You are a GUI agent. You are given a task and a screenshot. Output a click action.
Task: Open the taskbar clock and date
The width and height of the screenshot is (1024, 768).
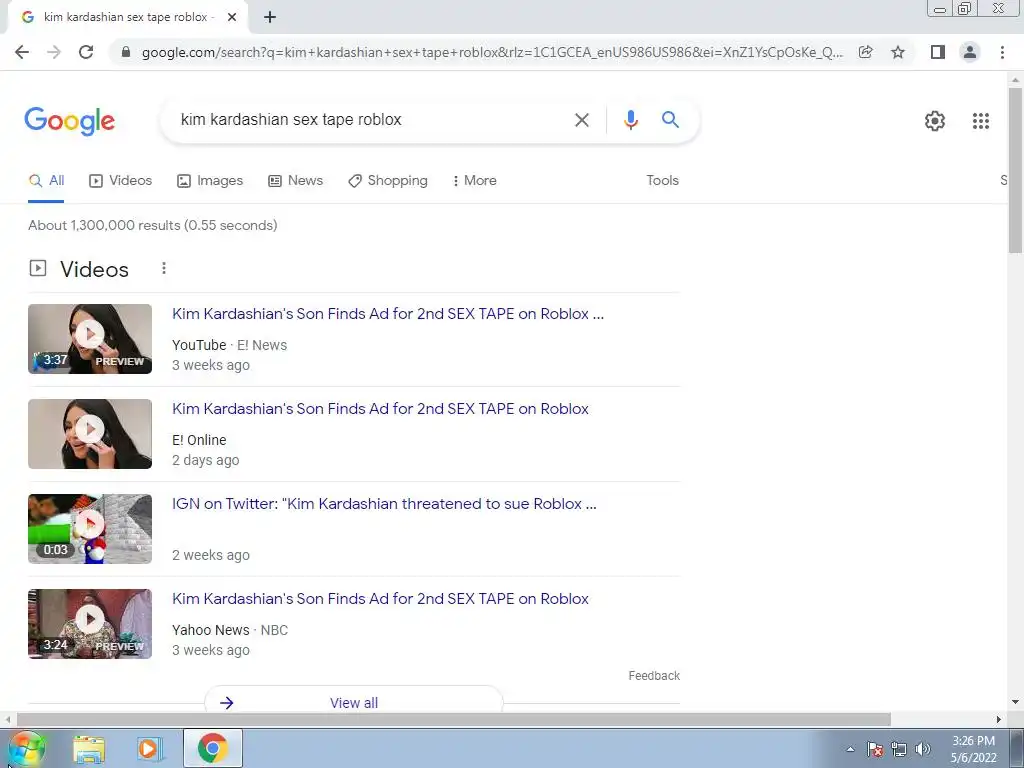pyautogui.click(x=973, y=749)
